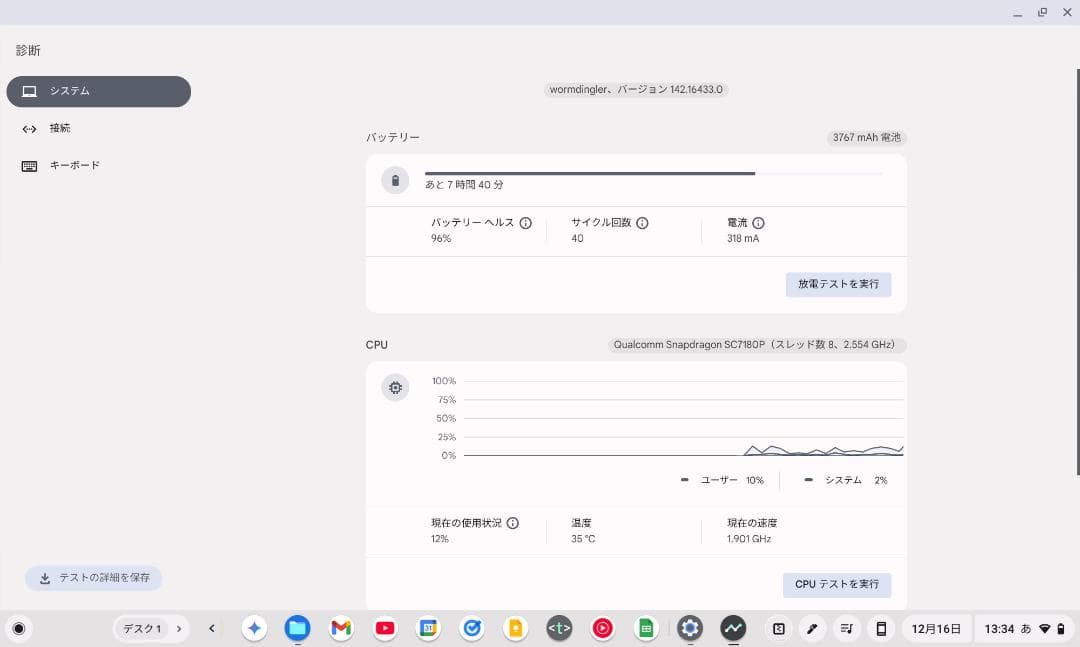Save test details with テストの詳細を保存
Viewport: 1080px width, 647px height.
coord(93,578)
